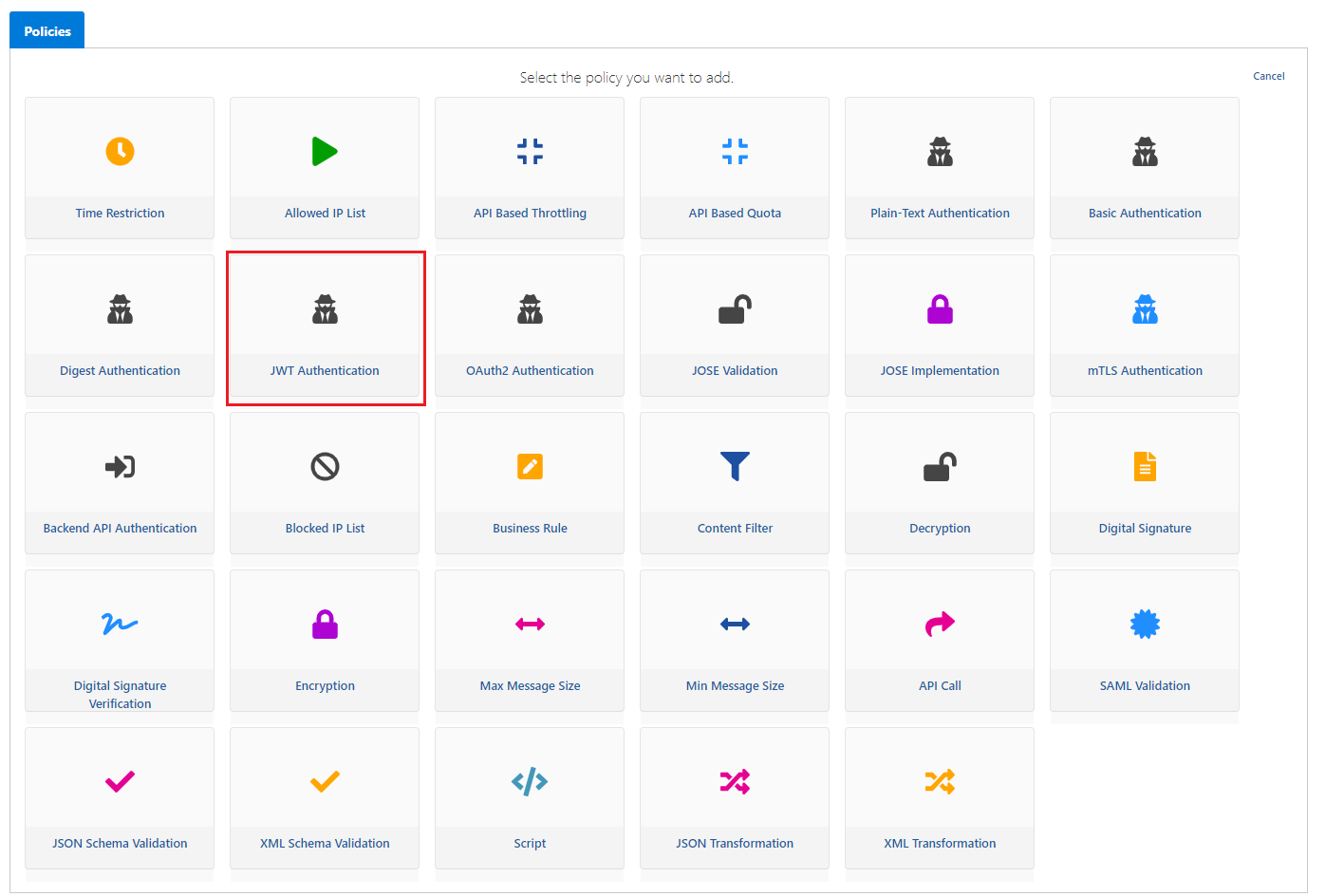
Task: Choose the API Based Throttling icon
Action: click(530, 151)
